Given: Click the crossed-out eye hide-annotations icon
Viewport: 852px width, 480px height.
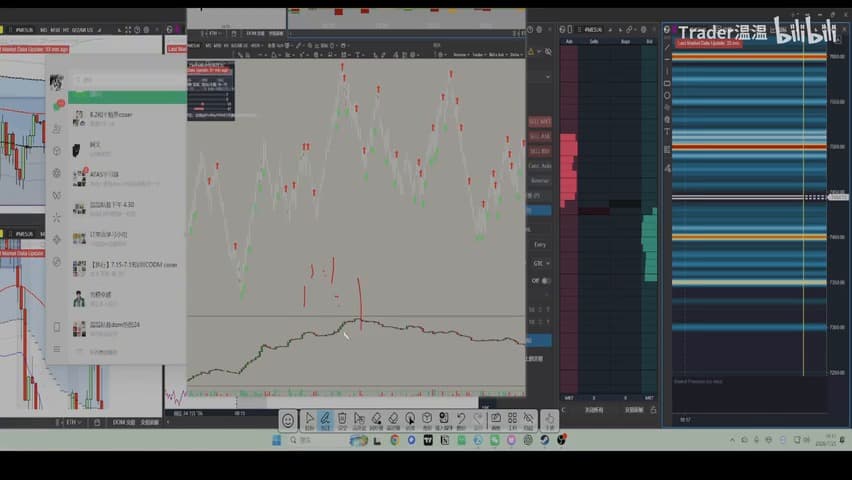Looking at the screenshot, I should [529, 420].
